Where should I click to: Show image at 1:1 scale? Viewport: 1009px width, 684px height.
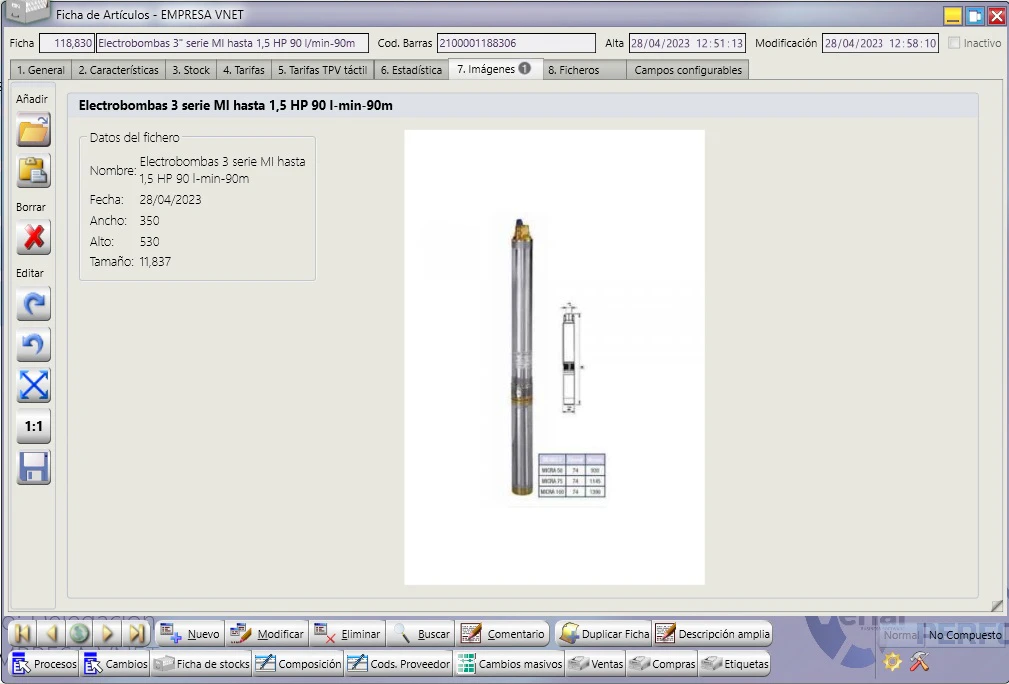coord(33,426)
